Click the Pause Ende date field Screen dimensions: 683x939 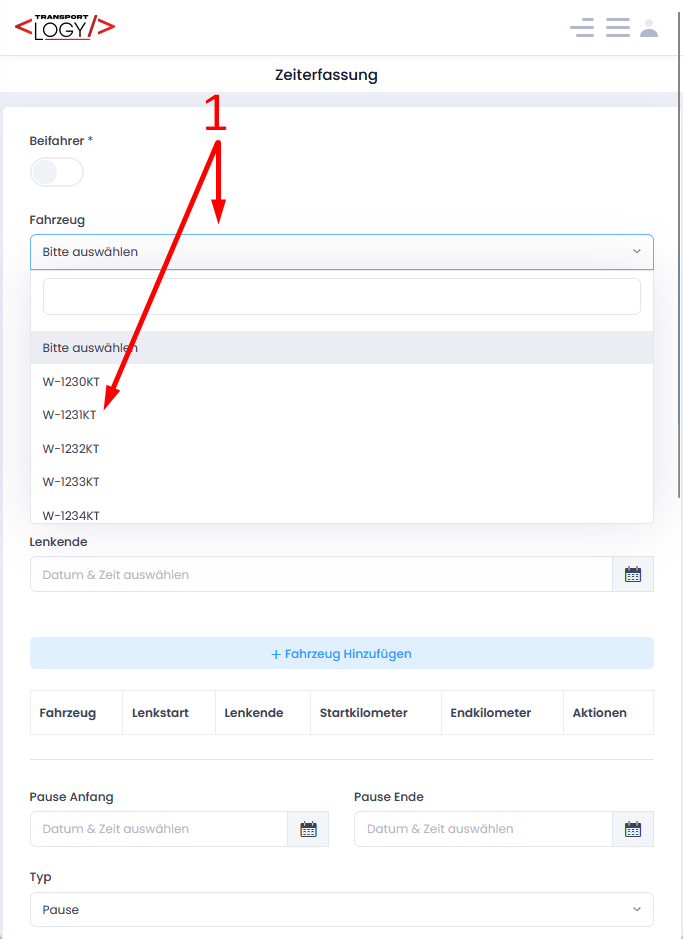pos(482,829)
